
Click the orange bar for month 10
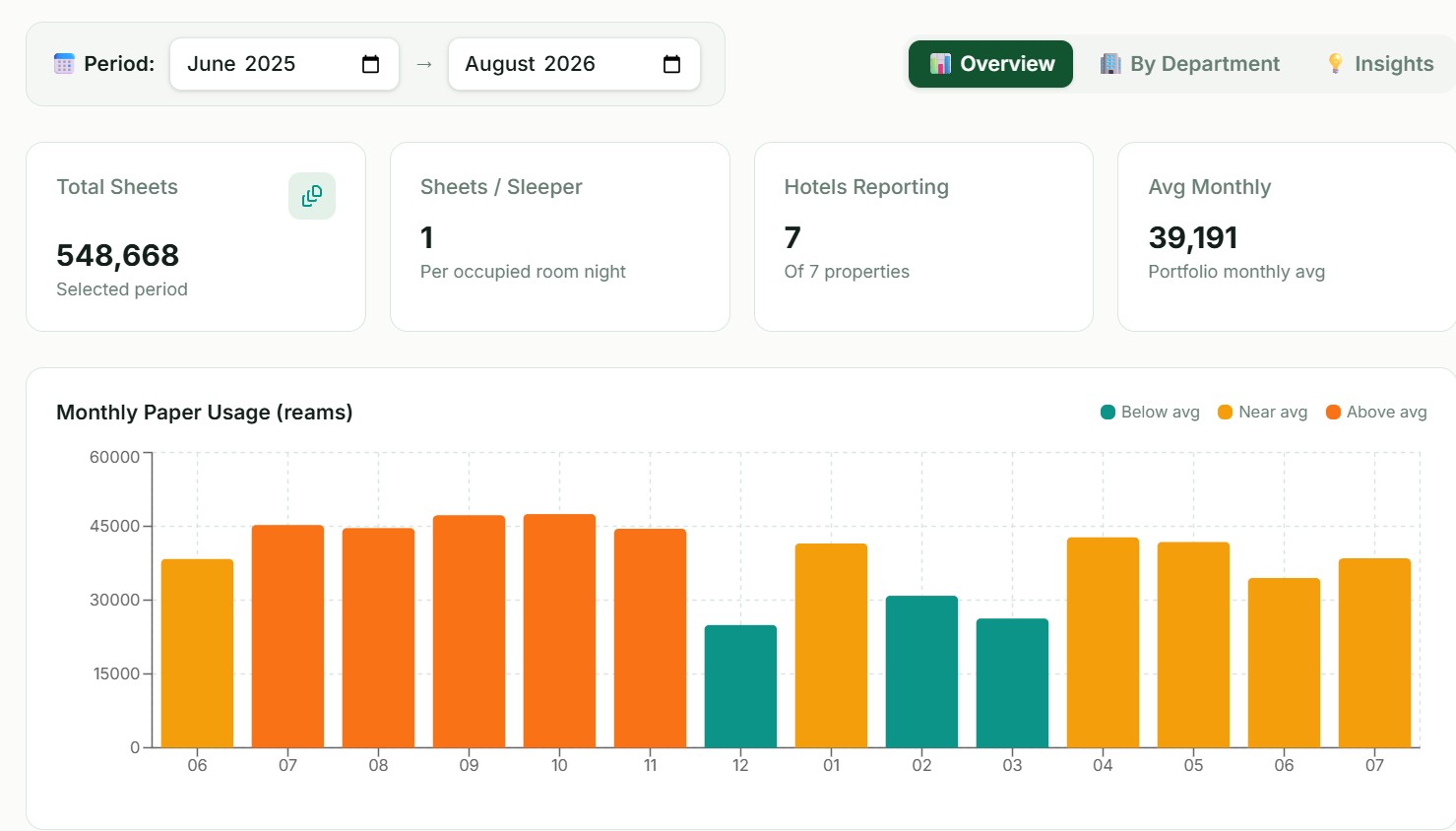559,630
